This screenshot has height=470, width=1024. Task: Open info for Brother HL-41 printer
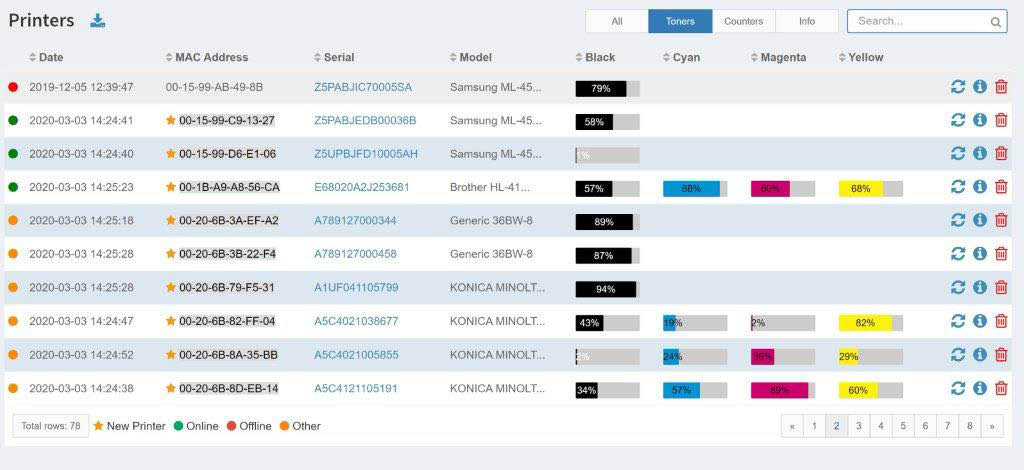[980, 187]
